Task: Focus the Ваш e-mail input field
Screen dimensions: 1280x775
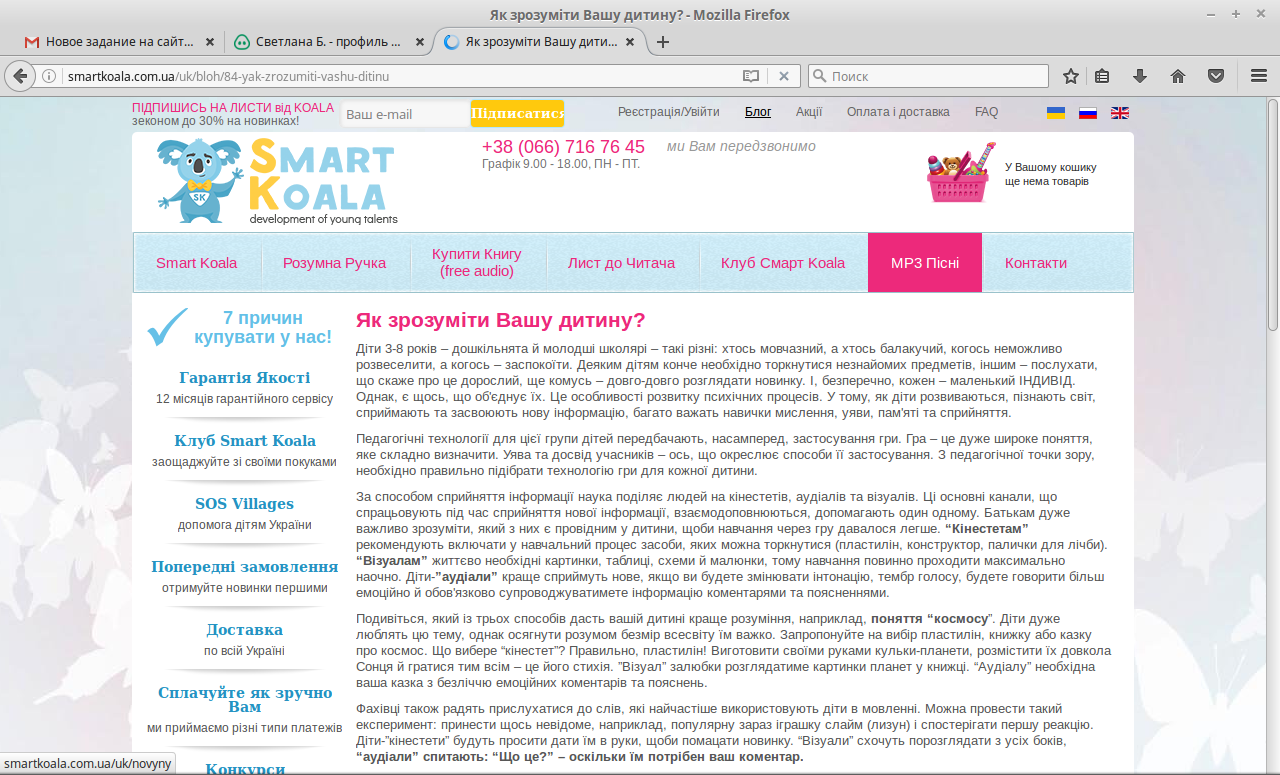Action: coord(405,114)
